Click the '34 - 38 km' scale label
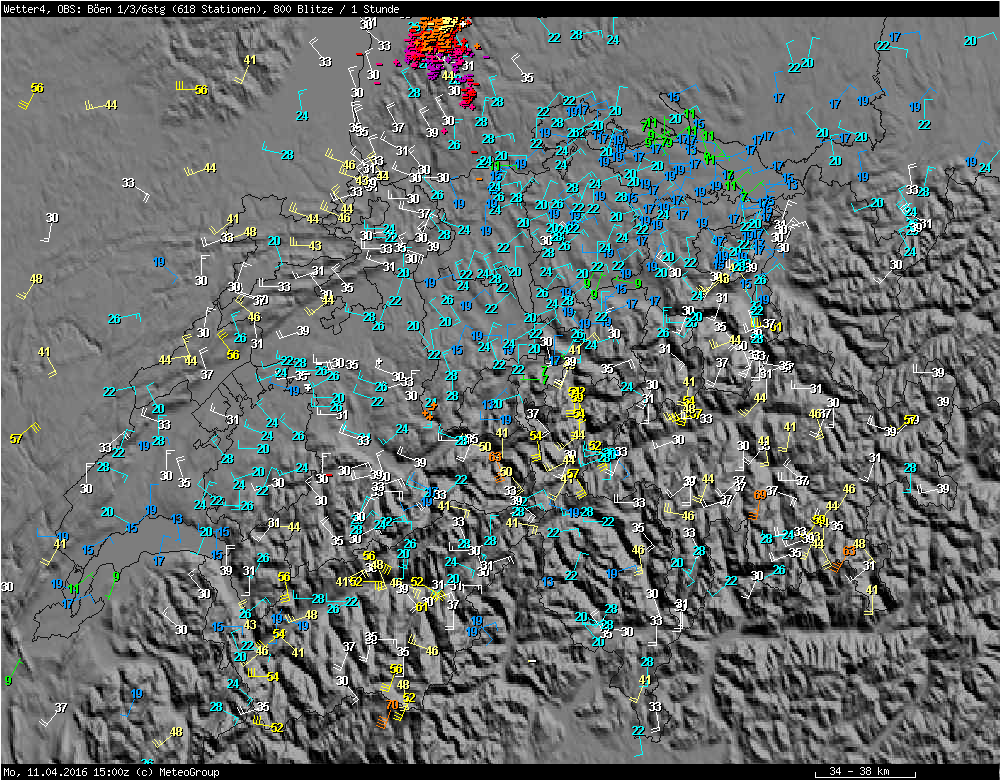 [860, 770]
